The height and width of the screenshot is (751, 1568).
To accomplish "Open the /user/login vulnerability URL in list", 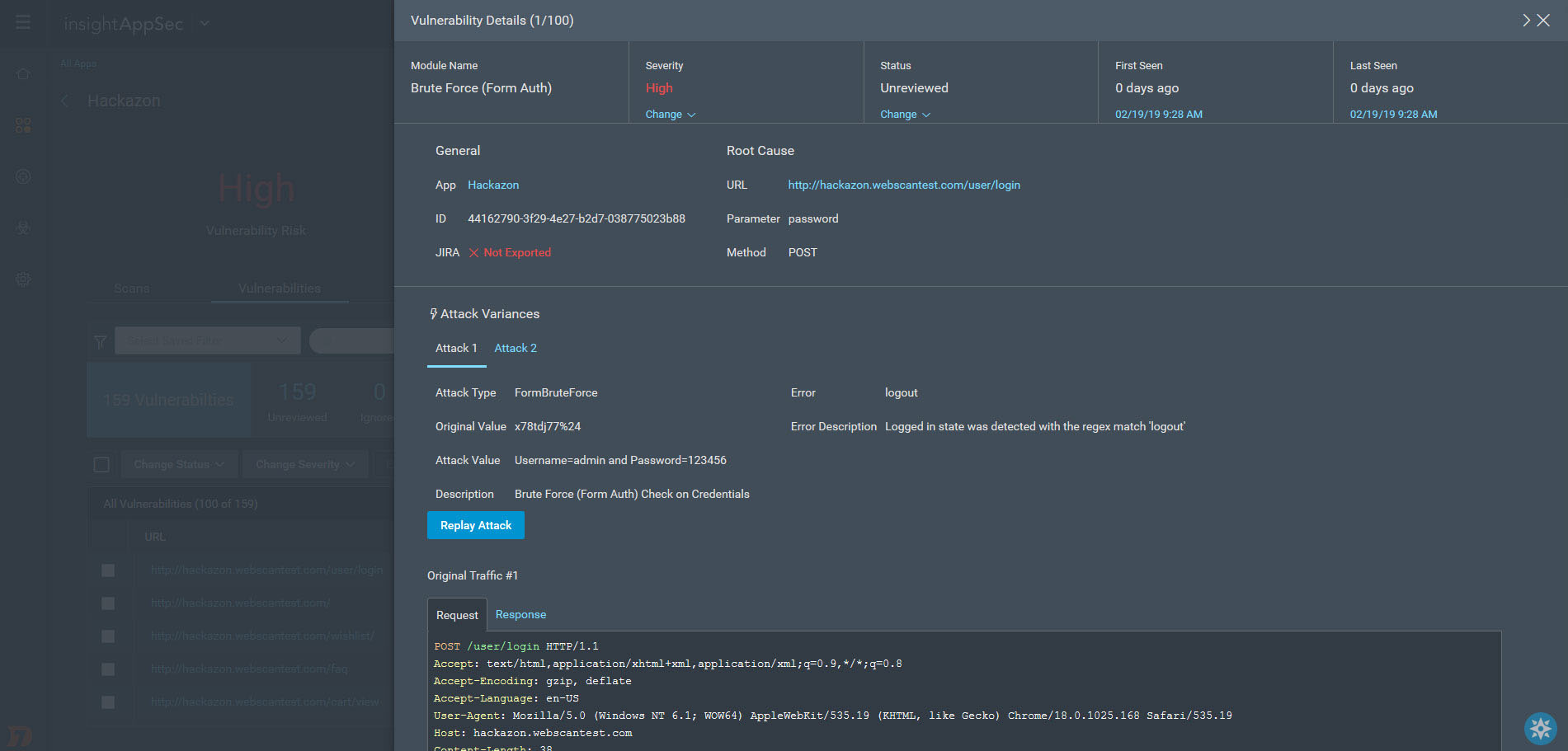I will pyautogui.click(x=266, y=570).
